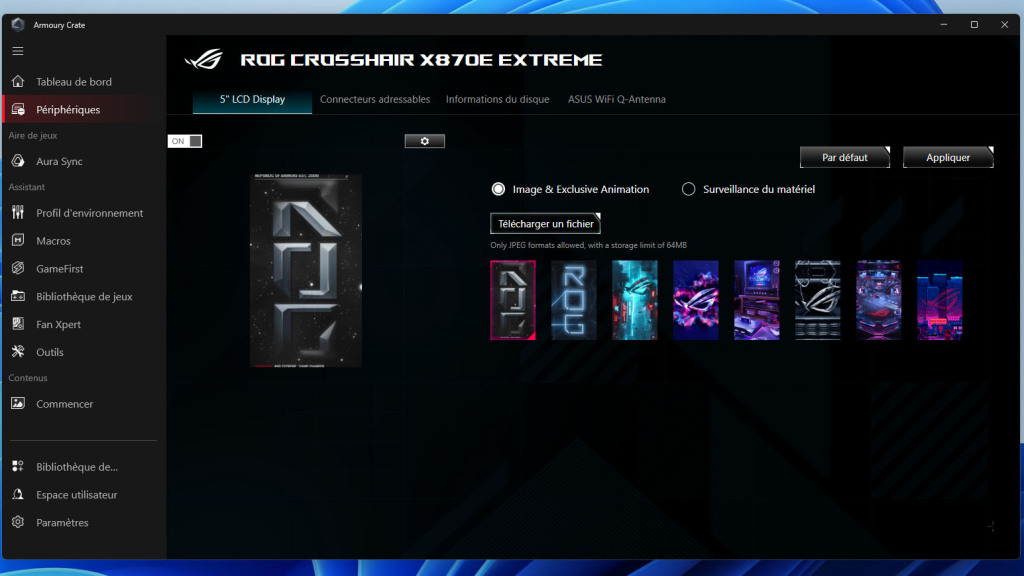Open the hamburger menu in the sidebar

[x=18, y=51]
